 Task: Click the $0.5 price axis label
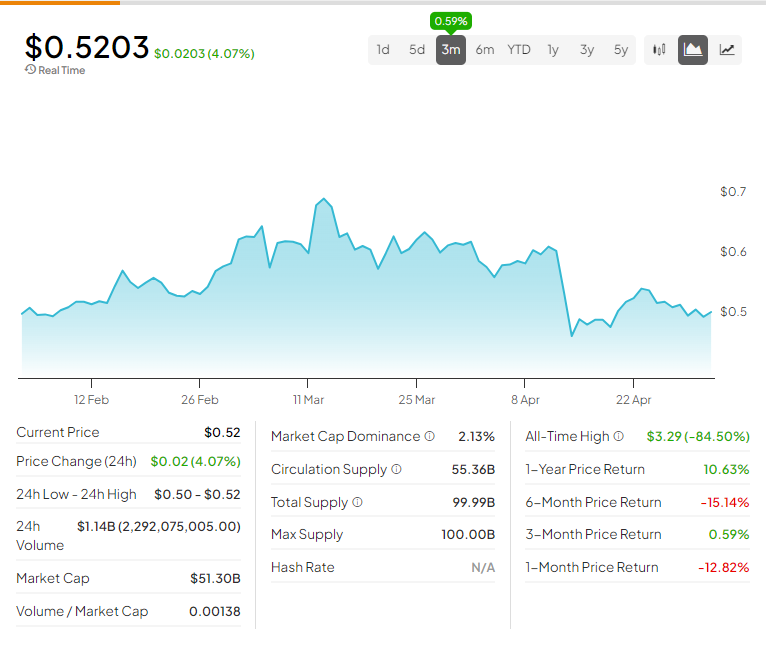point(733,312)
